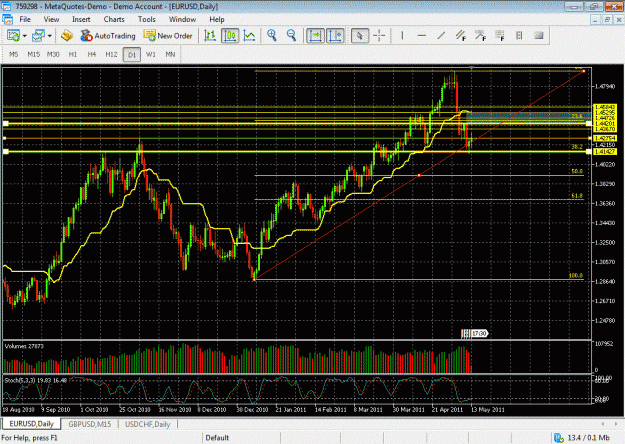Select the horizontal line drawing tool
Image resolution: width=625 pixels, height=444 pixels.
pyautogui.click(x=422, y=36)
